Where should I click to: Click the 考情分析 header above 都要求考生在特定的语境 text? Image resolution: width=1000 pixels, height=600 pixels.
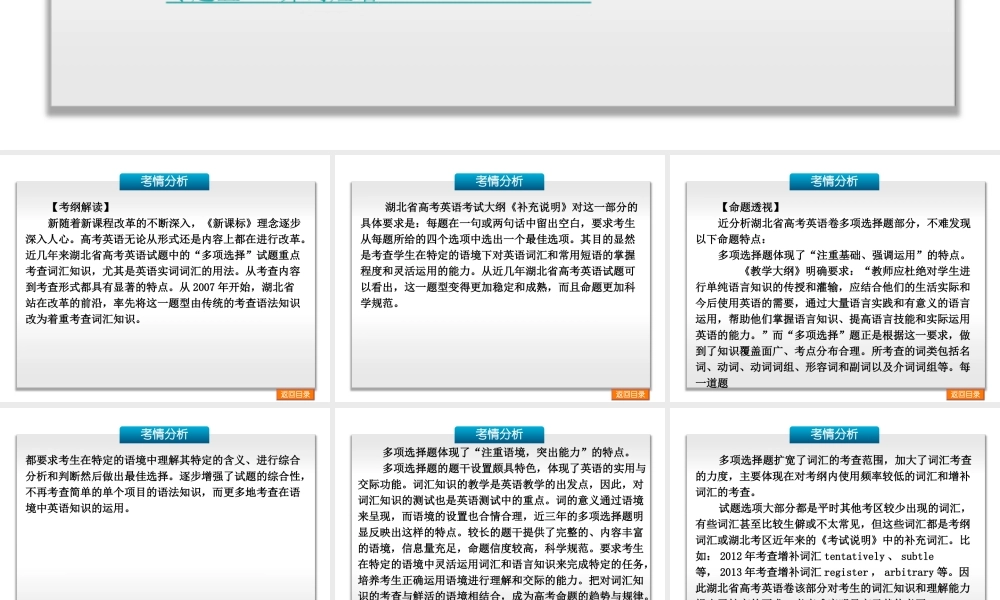coord(164,434)
